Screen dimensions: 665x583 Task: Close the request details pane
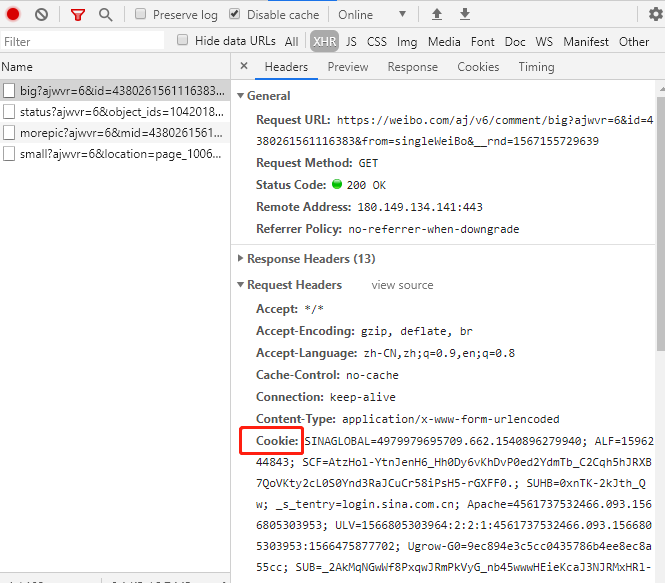(x=244, y=66)
